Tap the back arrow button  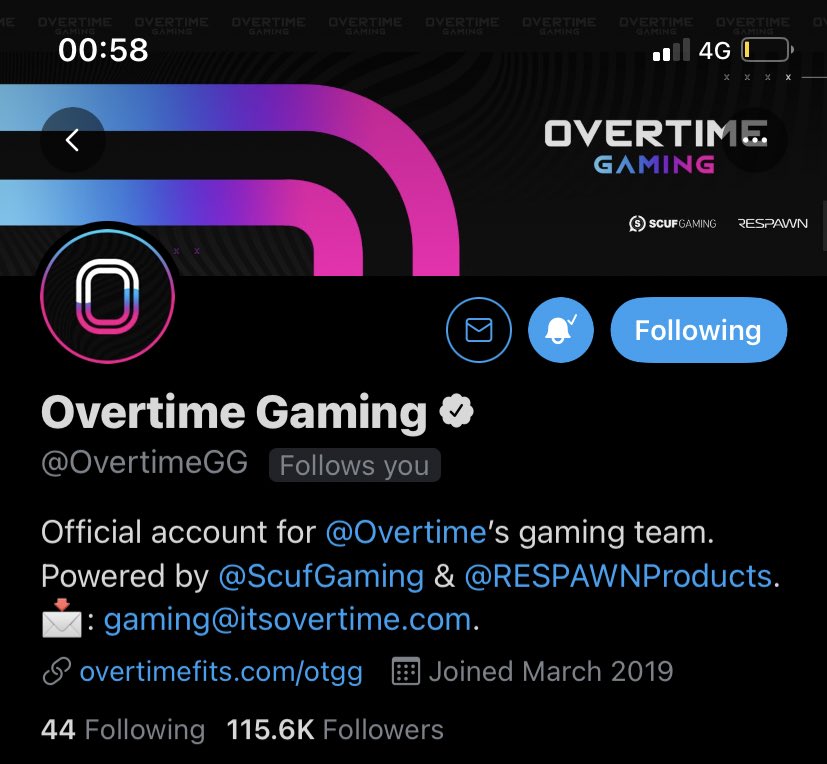[x=73, y=140]
